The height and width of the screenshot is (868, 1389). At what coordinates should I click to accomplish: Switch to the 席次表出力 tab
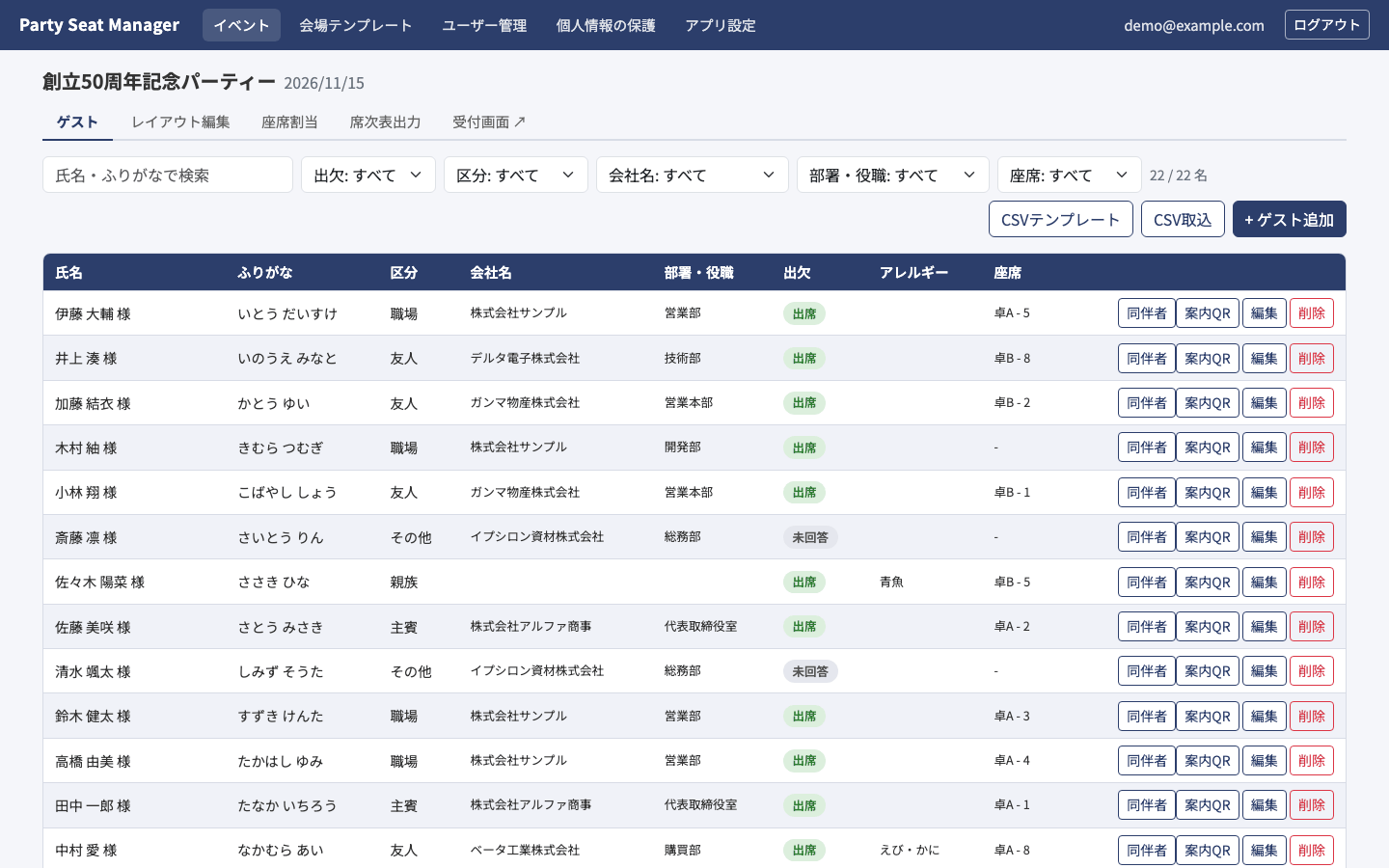pyautogui.click(x=385, y=122)
